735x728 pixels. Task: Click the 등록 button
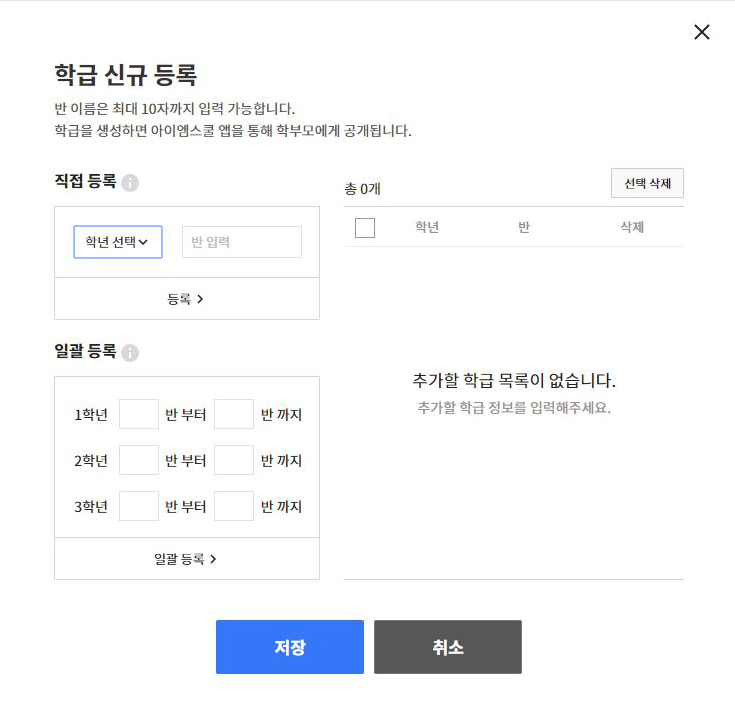click(187, 299)
